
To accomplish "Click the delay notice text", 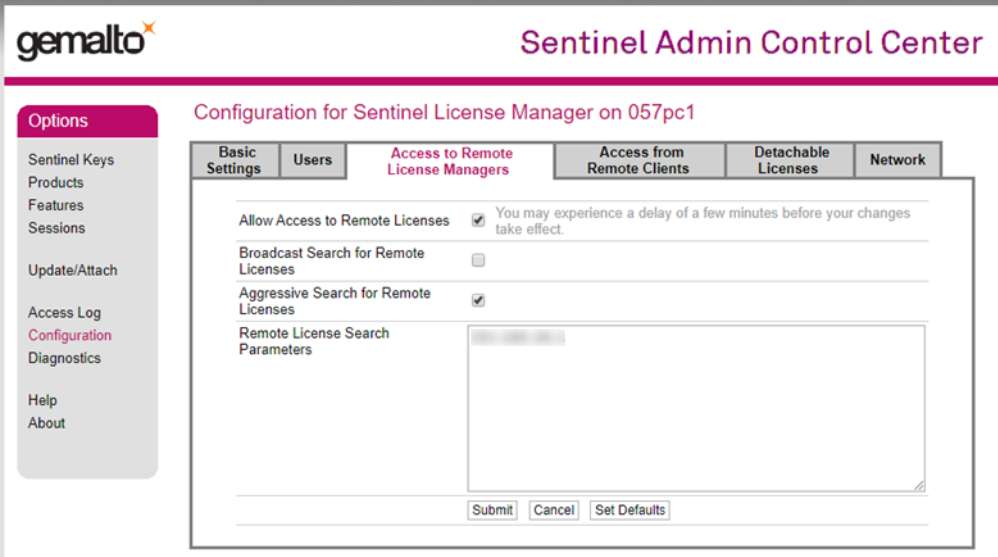I will pos(703,221).
